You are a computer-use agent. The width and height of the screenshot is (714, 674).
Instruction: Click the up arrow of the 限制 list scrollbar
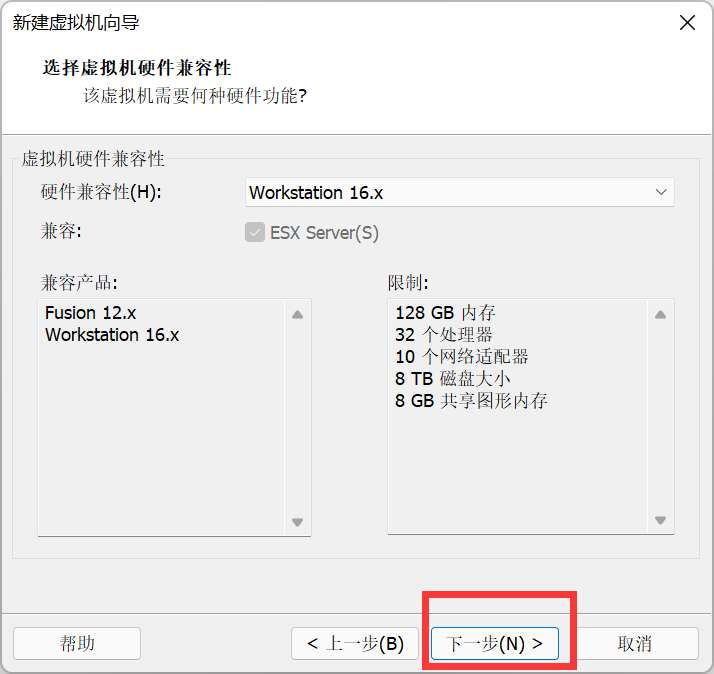[x=660, y=315]
